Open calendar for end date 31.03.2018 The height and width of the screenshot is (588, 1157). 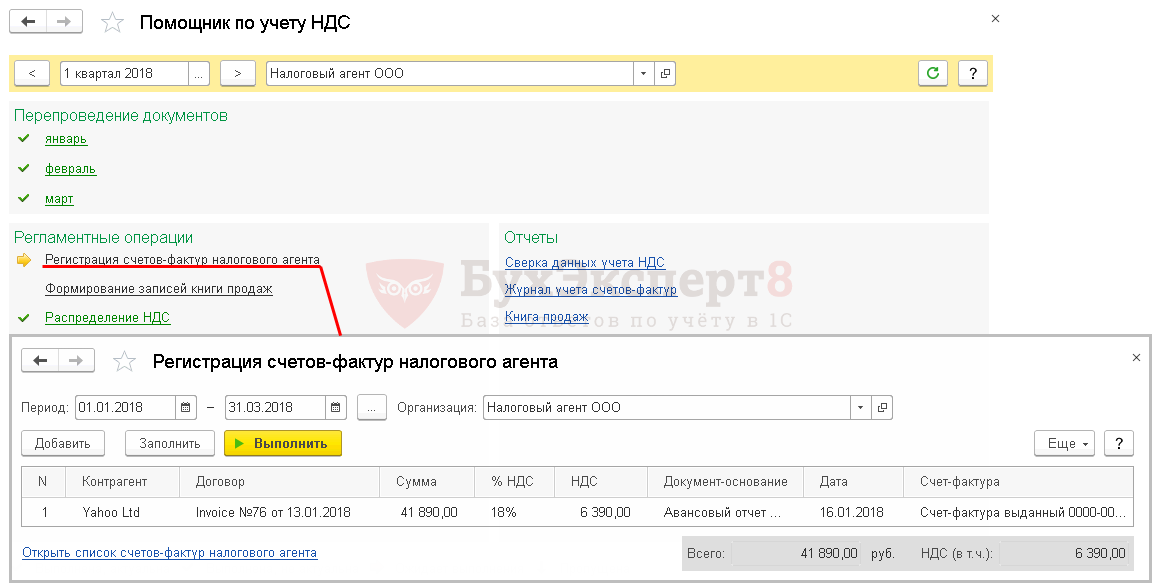coord(336,407)
